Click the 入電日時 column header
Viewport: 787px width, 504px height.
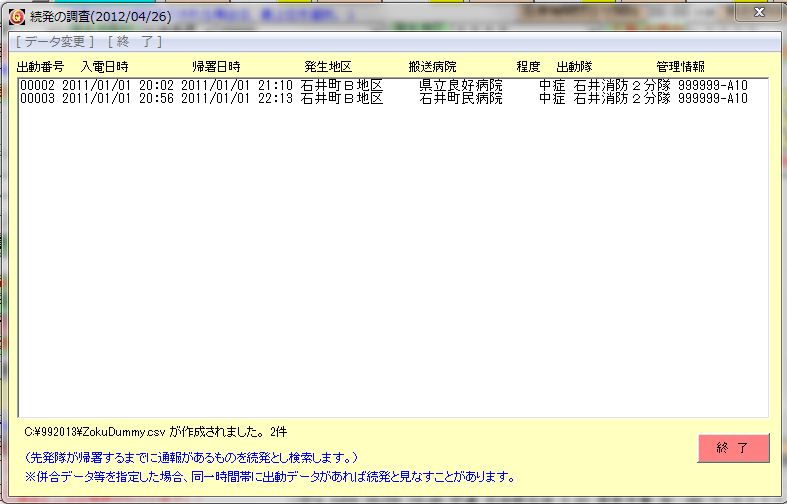pos(104,66)
